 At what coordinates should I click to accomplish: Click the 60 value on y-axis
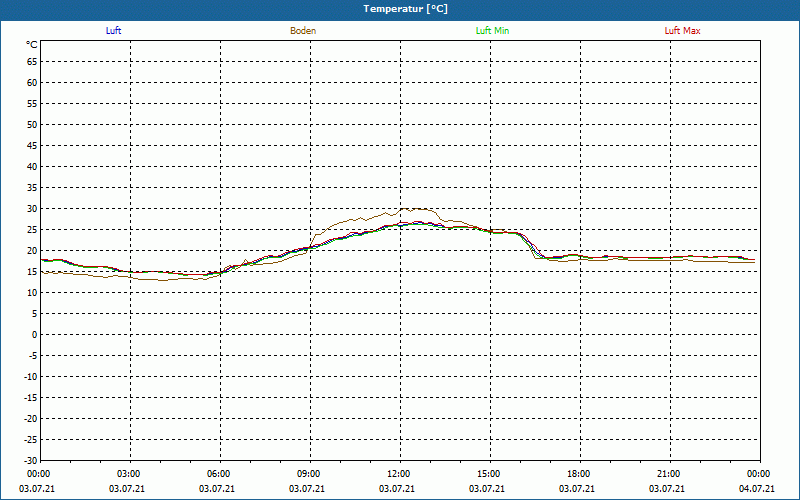[x=32, y=83]
